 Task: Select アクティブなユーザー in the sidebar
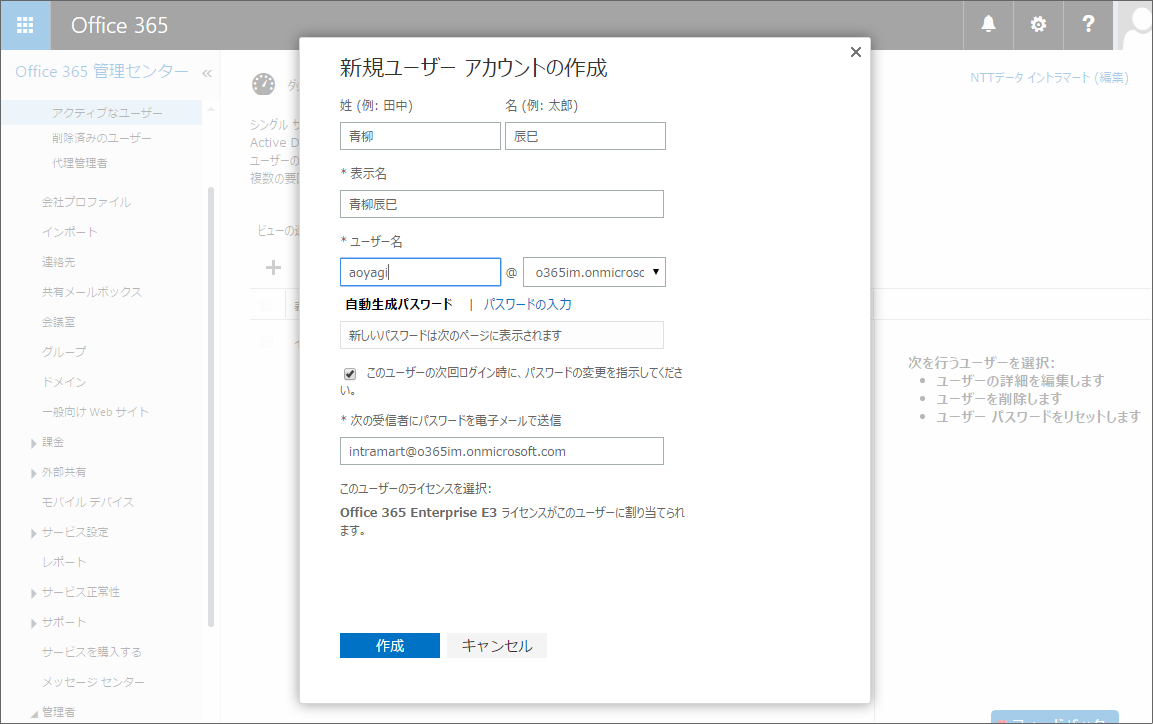pos(107,112)
